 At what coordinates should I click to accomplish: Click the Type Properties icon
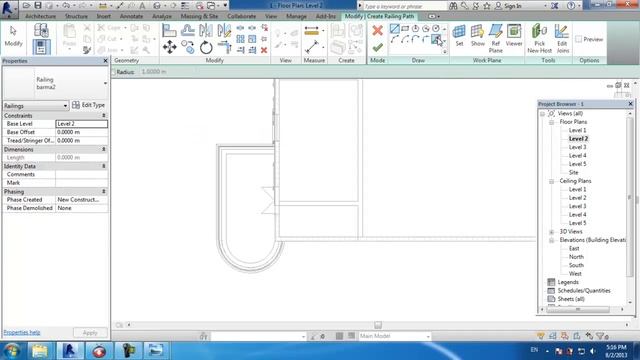coord(41,30)
